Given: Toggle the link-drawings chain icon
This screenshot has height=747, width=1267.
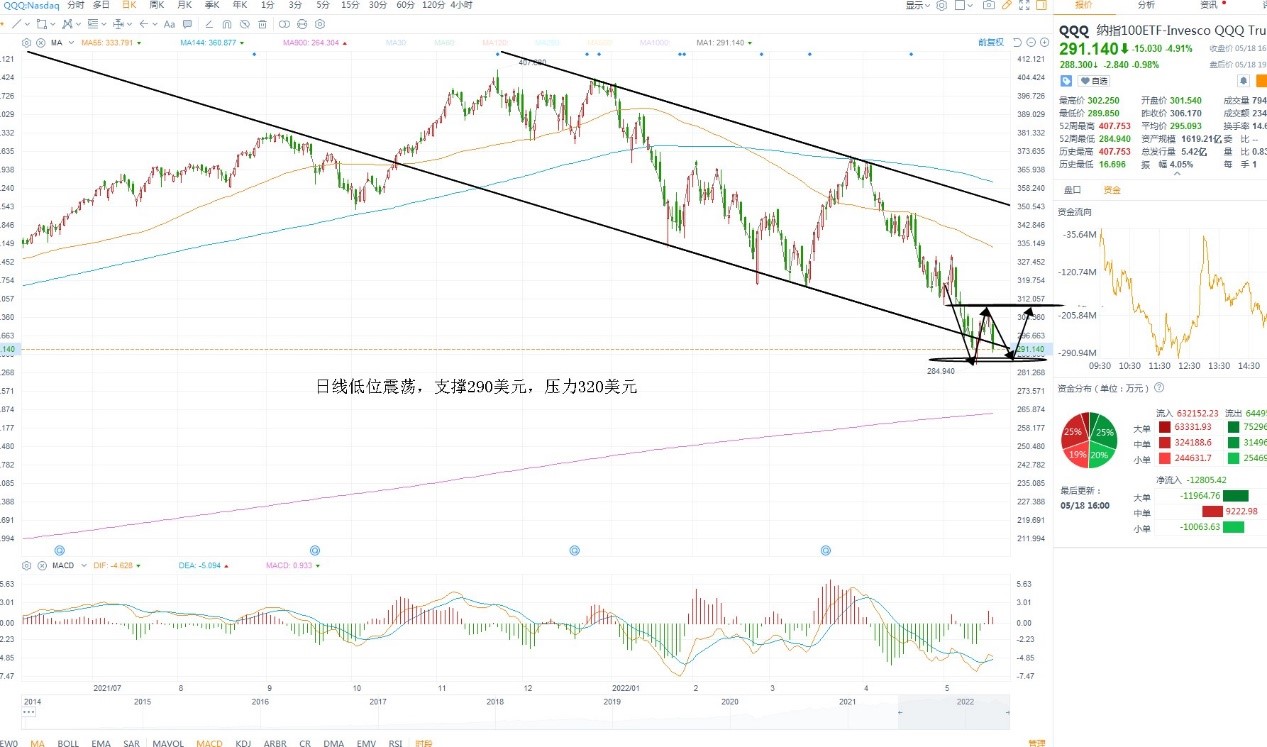Looking at the screenshot, I should [x=284, y=24].
